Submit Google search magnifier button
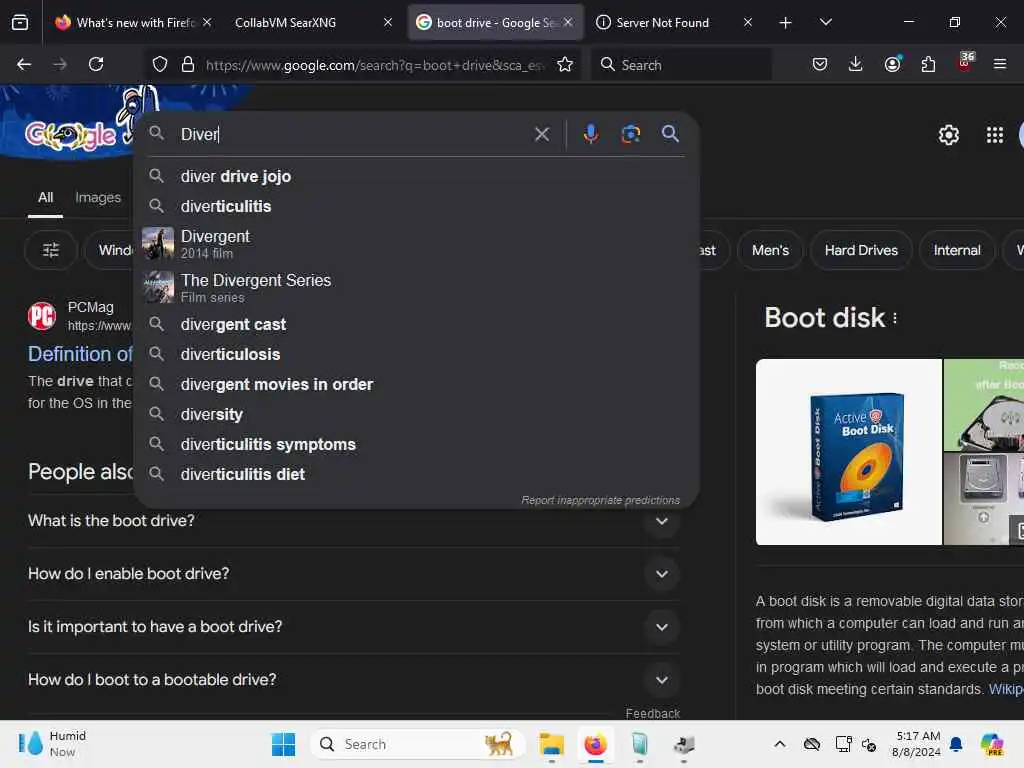The width and height of the screenshot is (1024, 768). (x=670, y=134)
